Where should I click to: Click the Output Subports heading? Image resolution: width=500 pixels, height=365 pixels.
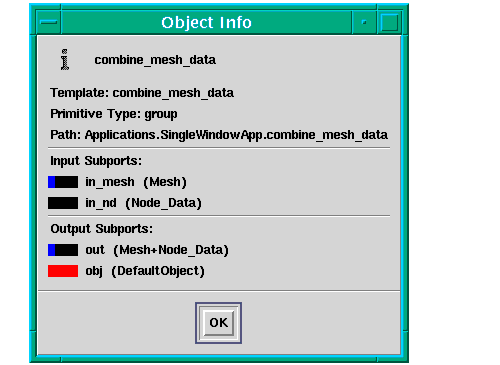coord(102,229)
